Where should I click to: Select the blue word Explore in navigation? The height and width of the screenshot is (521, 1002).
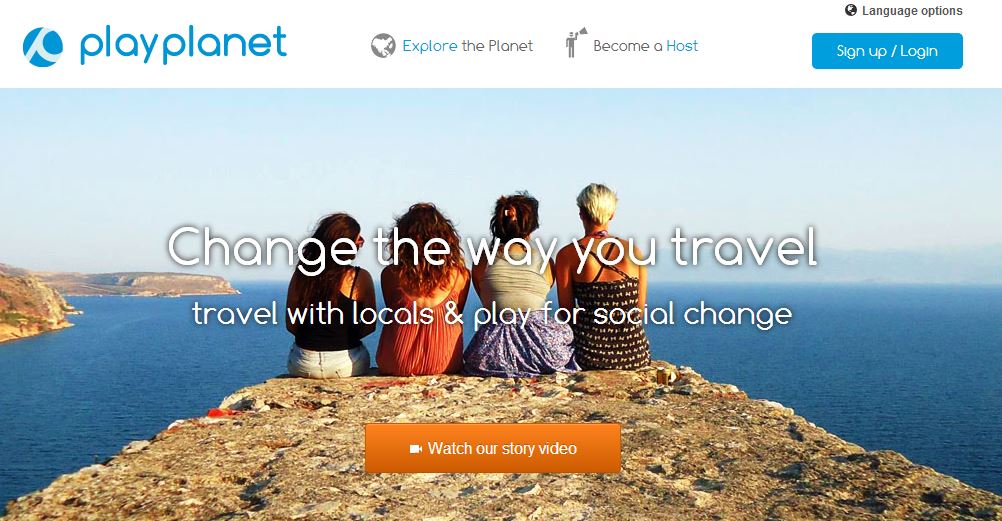point(429,46)
